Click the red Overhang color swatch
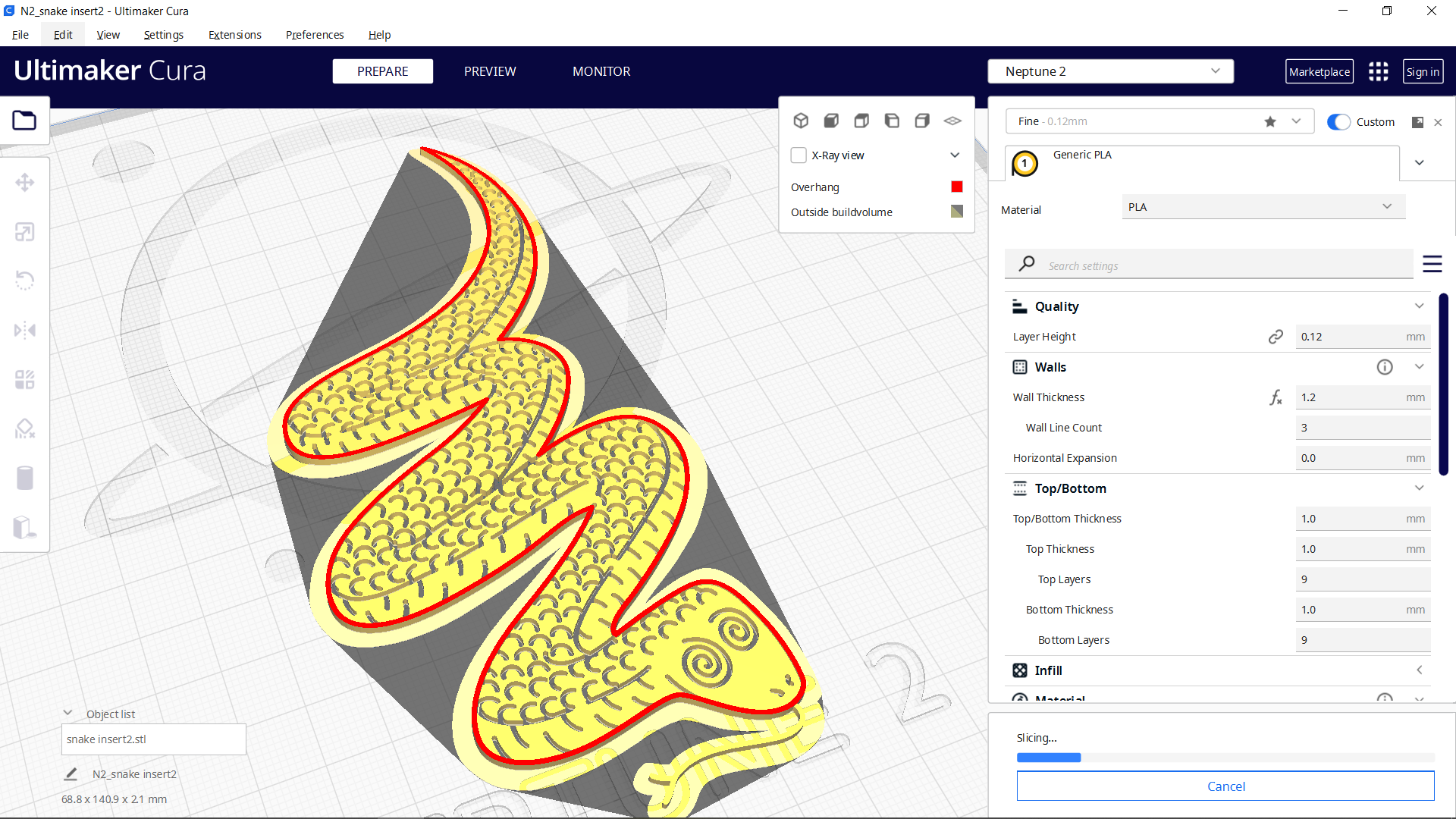 [956, 187]
